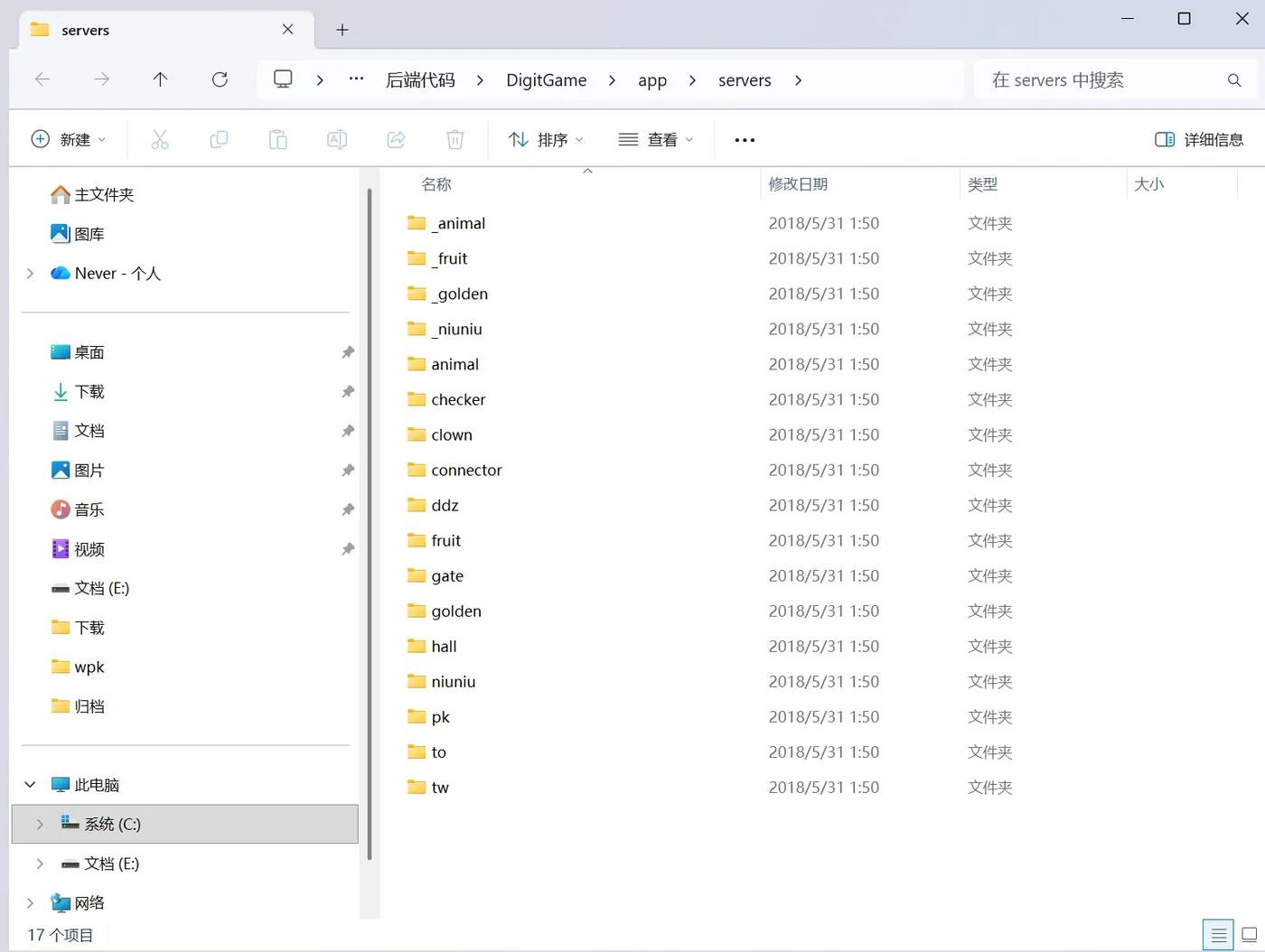Select the _niuniu folder
1265x952 pixels.
click(456, 329)
